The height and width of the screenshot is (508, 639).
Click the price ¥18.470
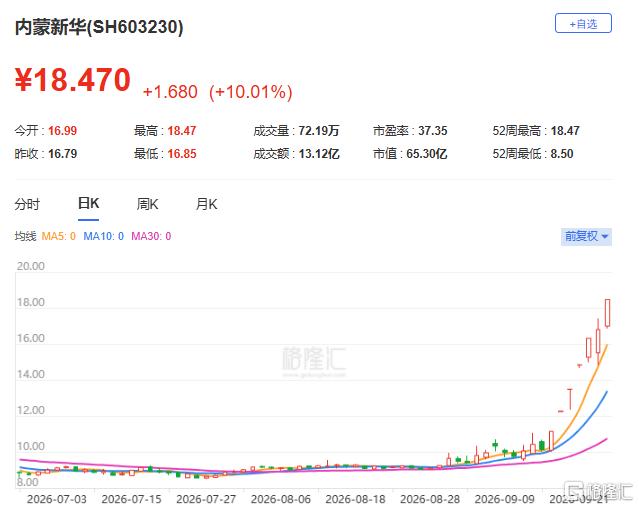click(73, 79)
